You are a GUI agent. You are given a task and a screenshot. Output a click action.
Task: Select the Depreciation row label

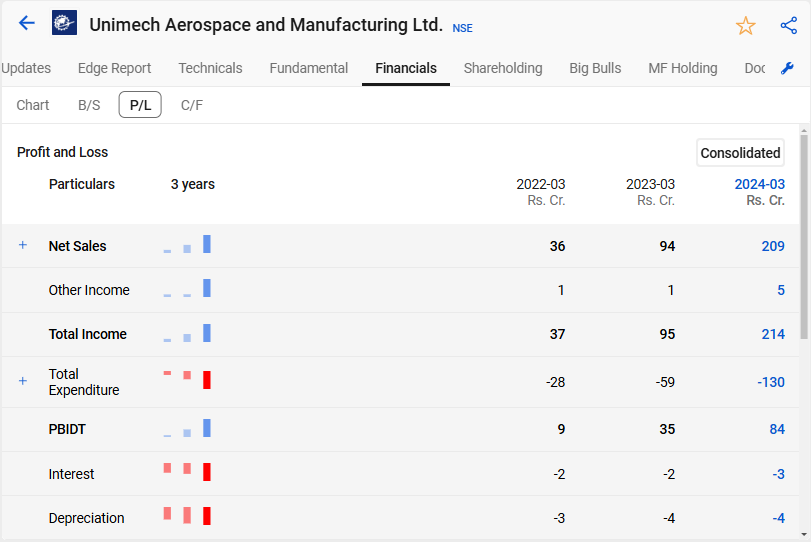click(86, 518)
